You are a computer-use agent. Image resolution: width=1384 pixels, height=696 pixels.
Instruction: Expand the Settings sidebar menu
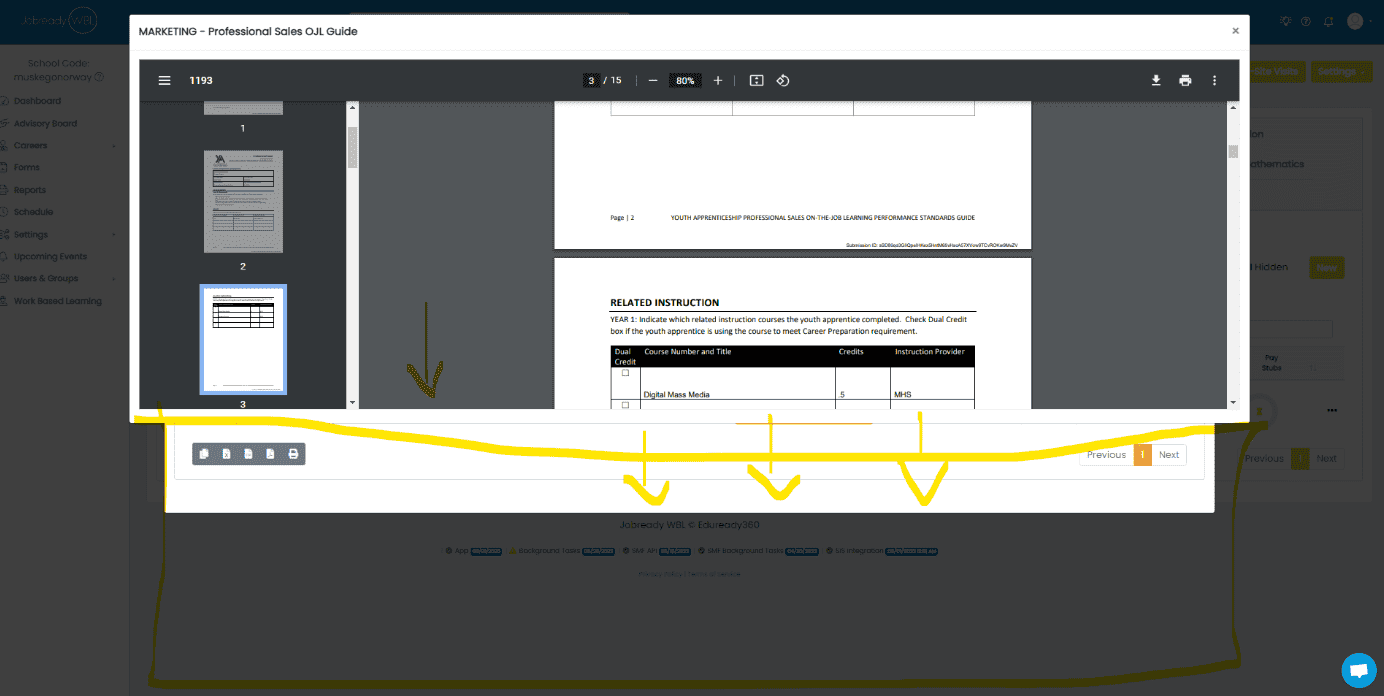pyautogui.click(x=58, y=235)
